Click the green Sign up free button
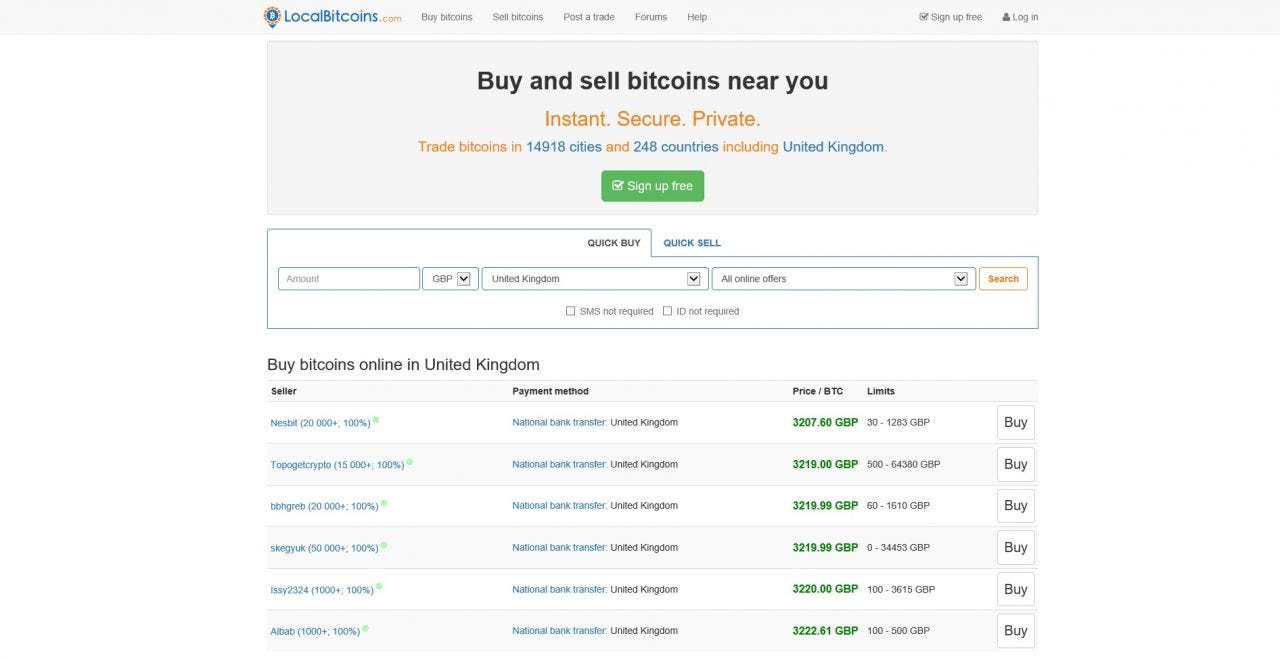This screenshot has height=659, width=1280. (652, 185)
